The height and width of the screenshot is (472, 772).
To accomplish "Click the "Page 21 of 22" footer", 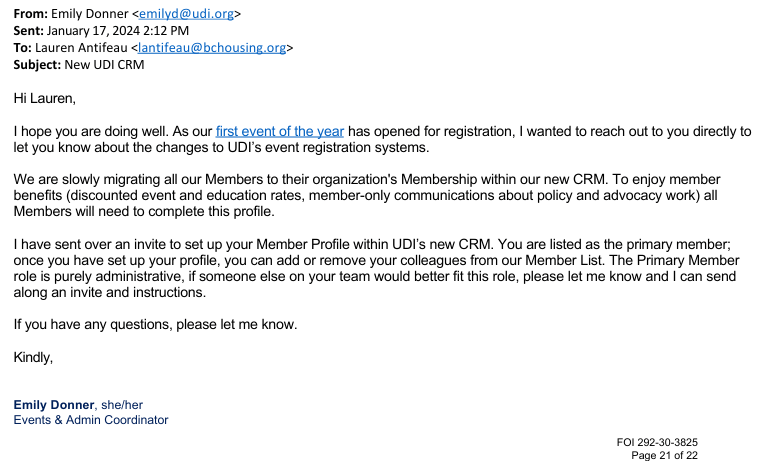I will [664, 455].
